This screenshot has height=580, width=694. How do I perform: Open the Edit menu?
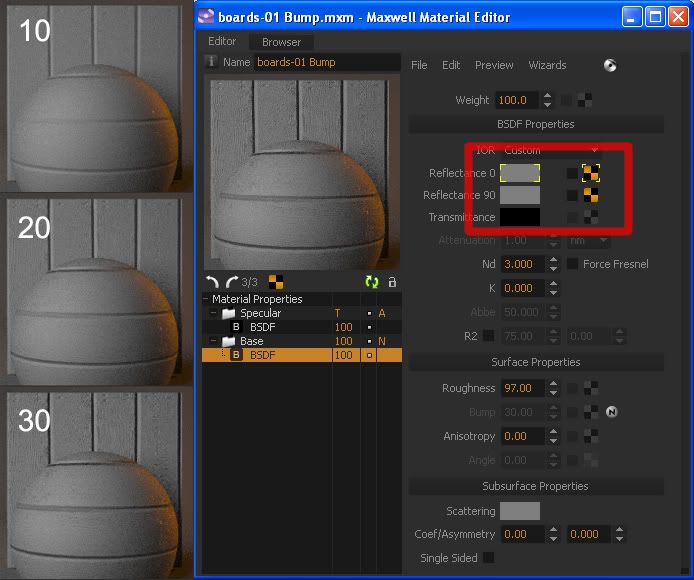click(x=451, y=65)
